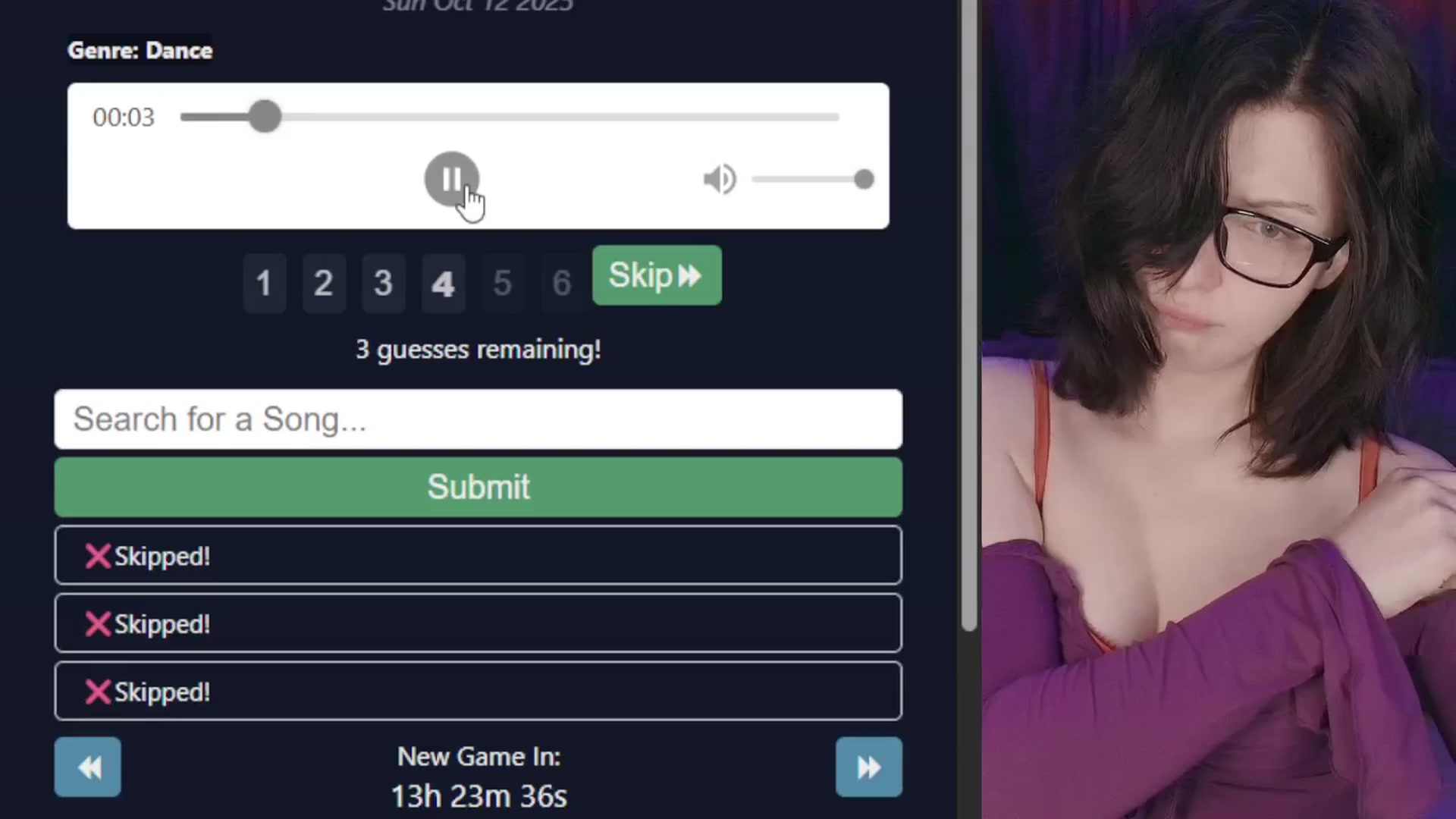Adjust the volume slider handle

863,179
